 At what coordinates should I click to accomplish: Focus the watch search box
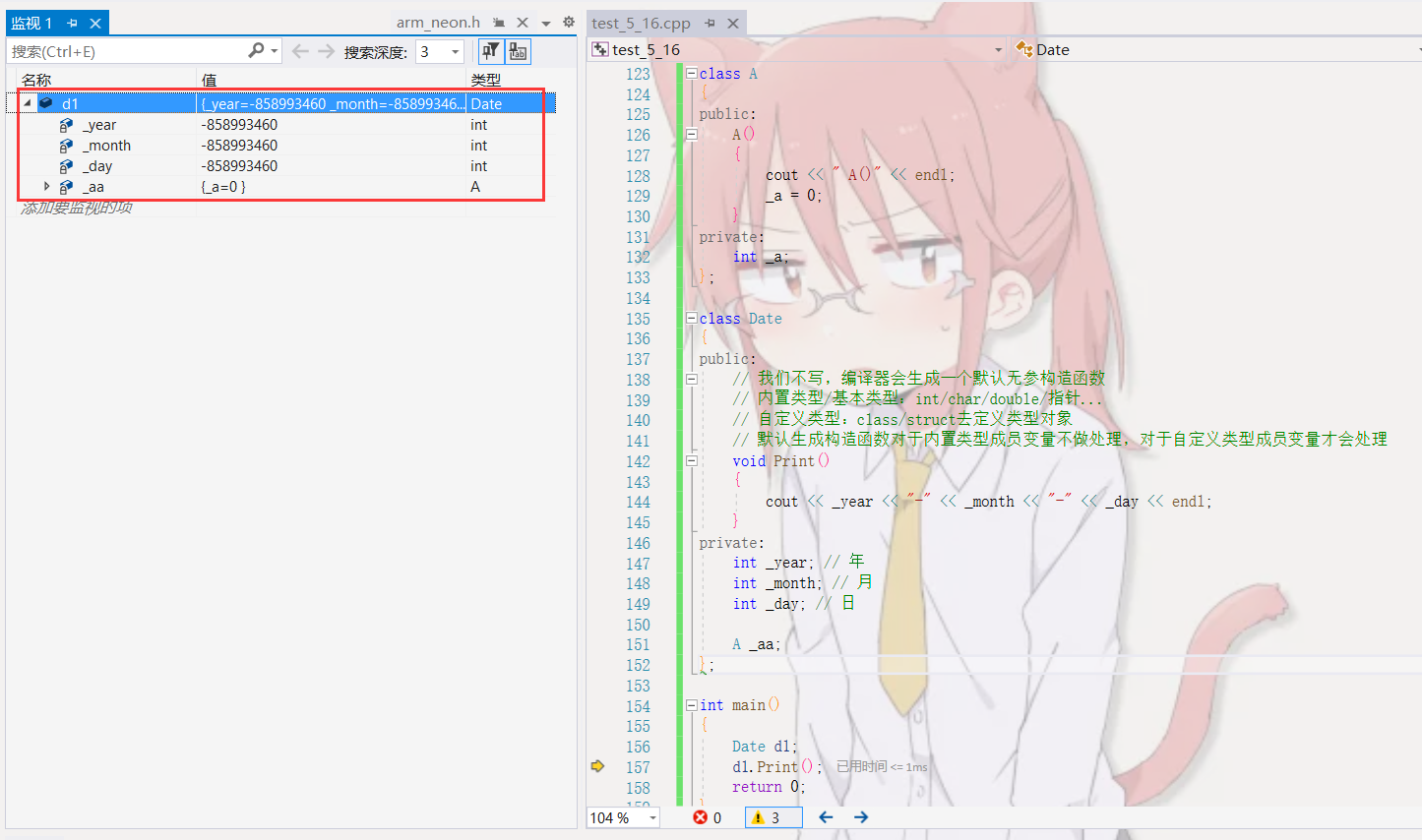point(126,51)
